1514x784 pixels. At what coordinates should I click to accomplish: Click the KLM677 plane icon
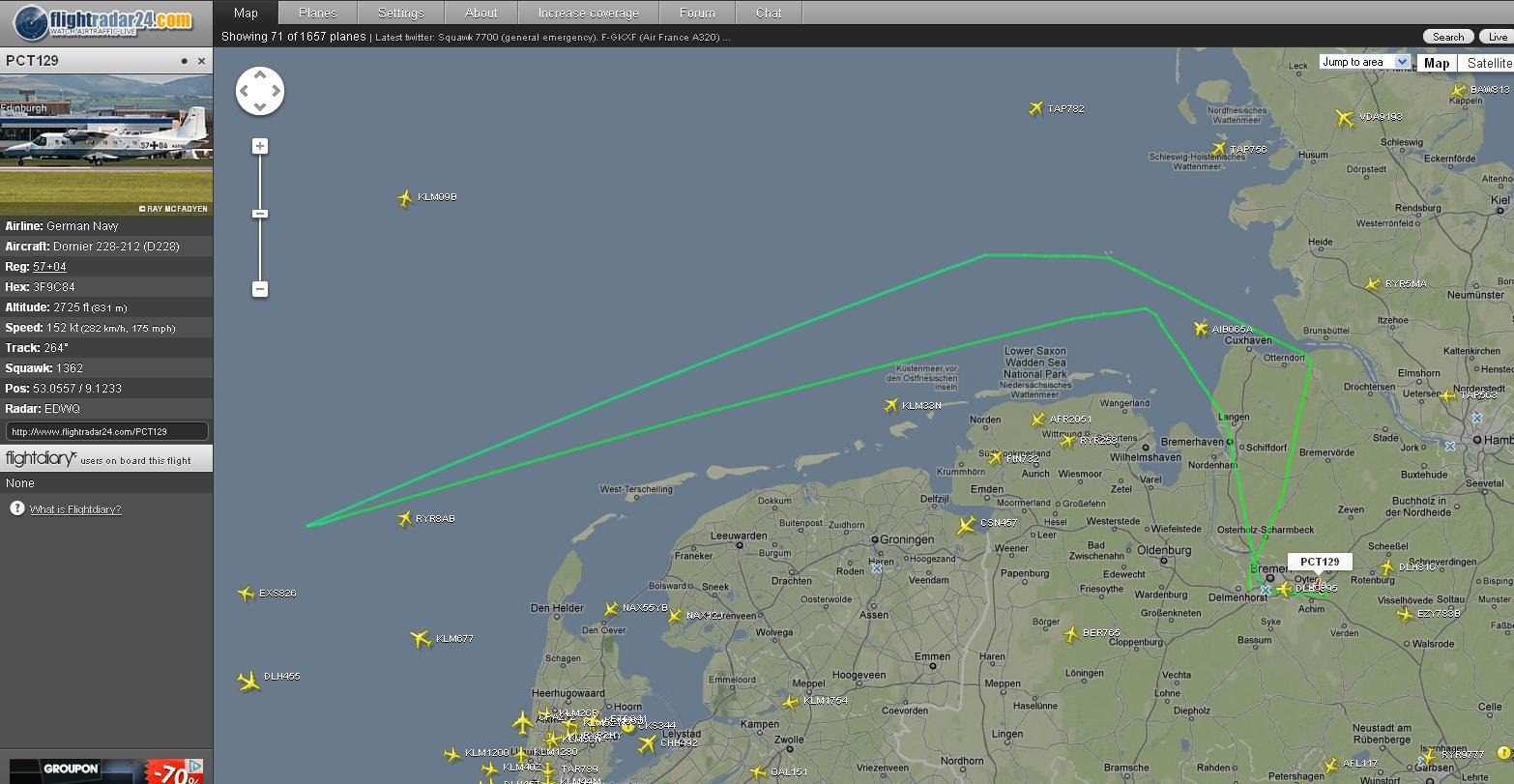[421, 639]
